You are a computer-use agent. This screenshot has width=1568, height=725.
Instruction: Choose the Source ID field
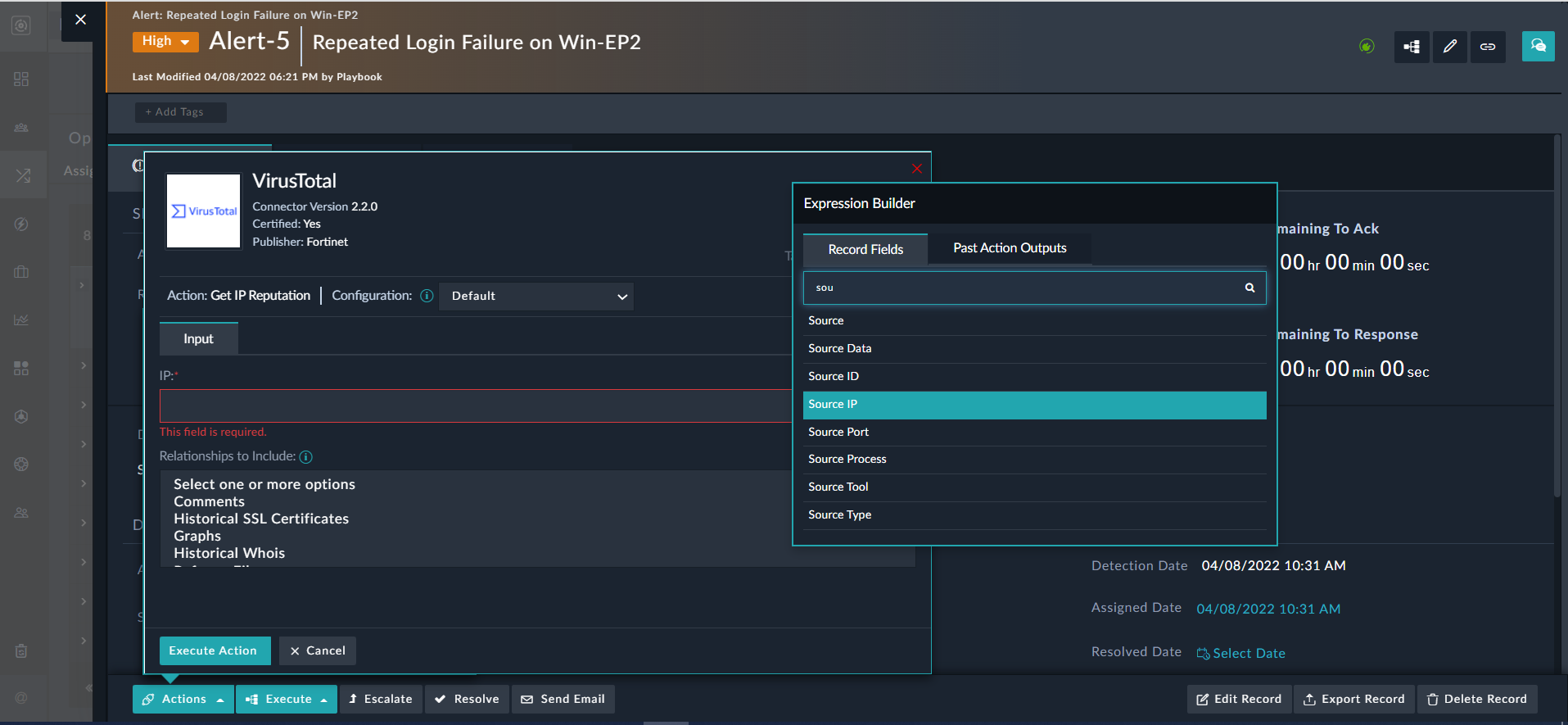coord(1035,377)
